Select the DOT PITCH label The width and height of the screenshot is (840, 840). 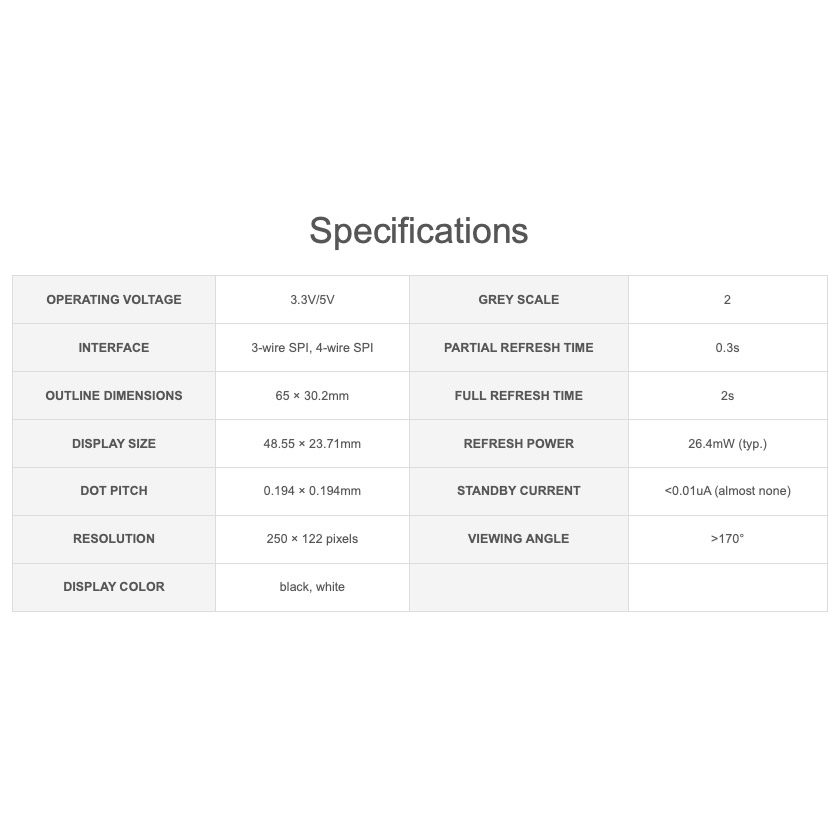114,491
